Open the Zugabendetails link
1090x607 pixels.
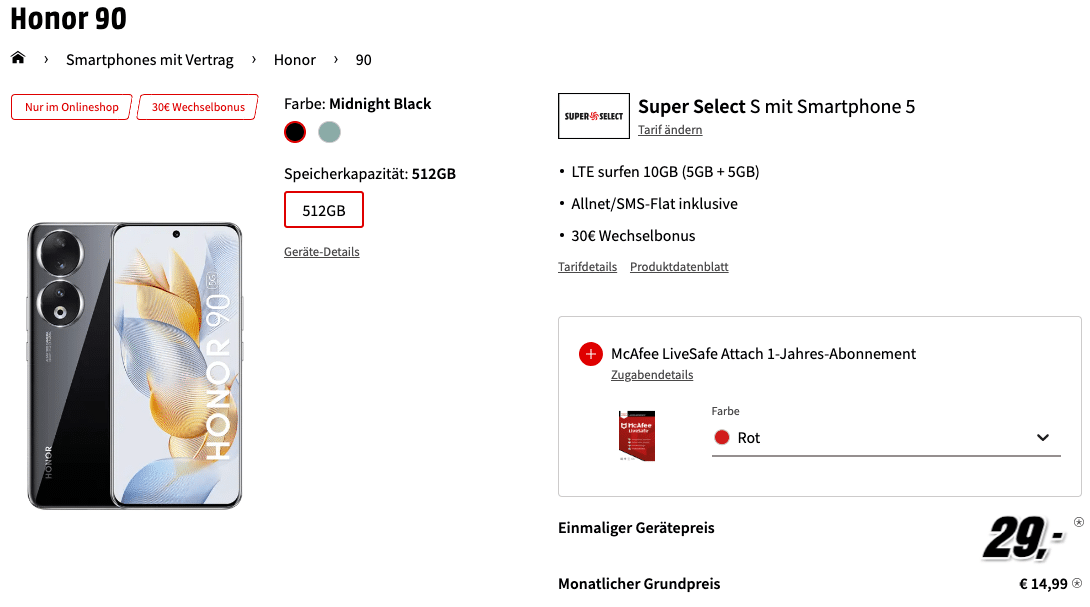(652, 375)
